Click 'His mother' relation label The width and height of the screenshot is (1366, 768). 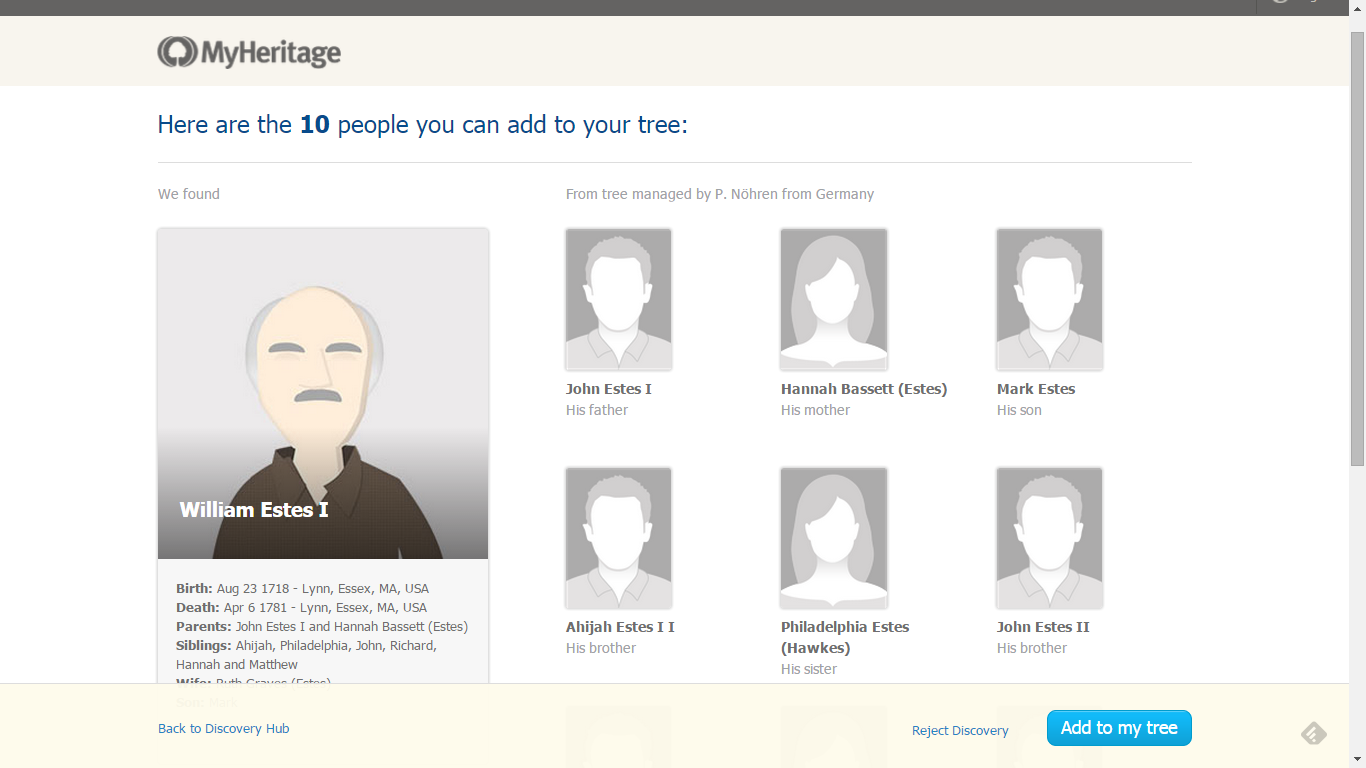click(x=815, y=410)
